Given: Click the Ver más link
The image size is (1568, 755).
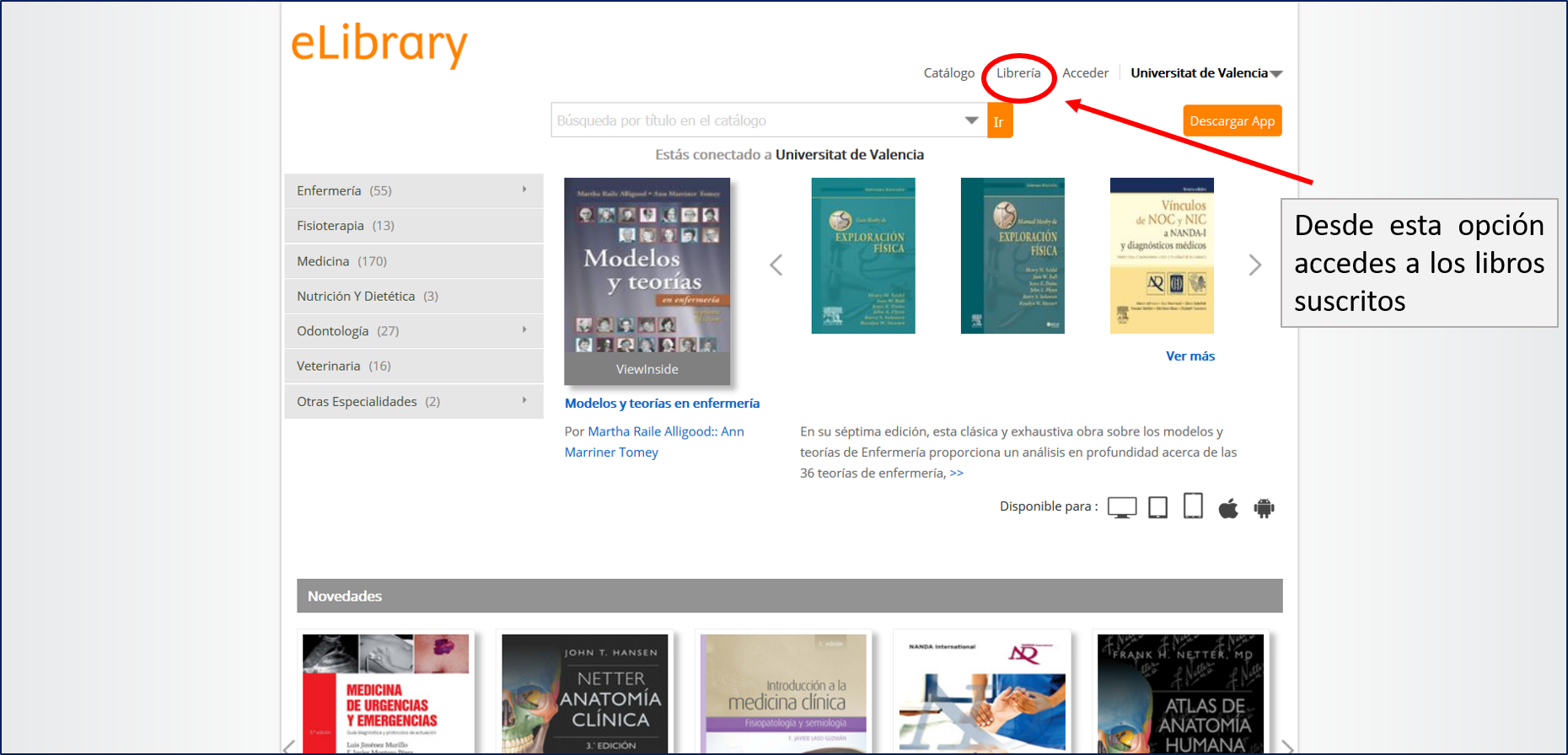Looking at the screenshot, I should (1190, 356).
